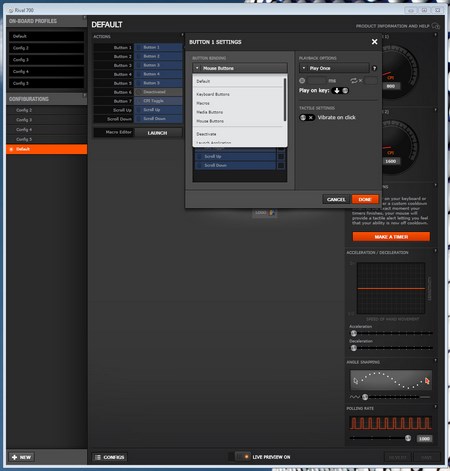Click the Done button
The height and width of the screenshot is (471, 450).
365,199
